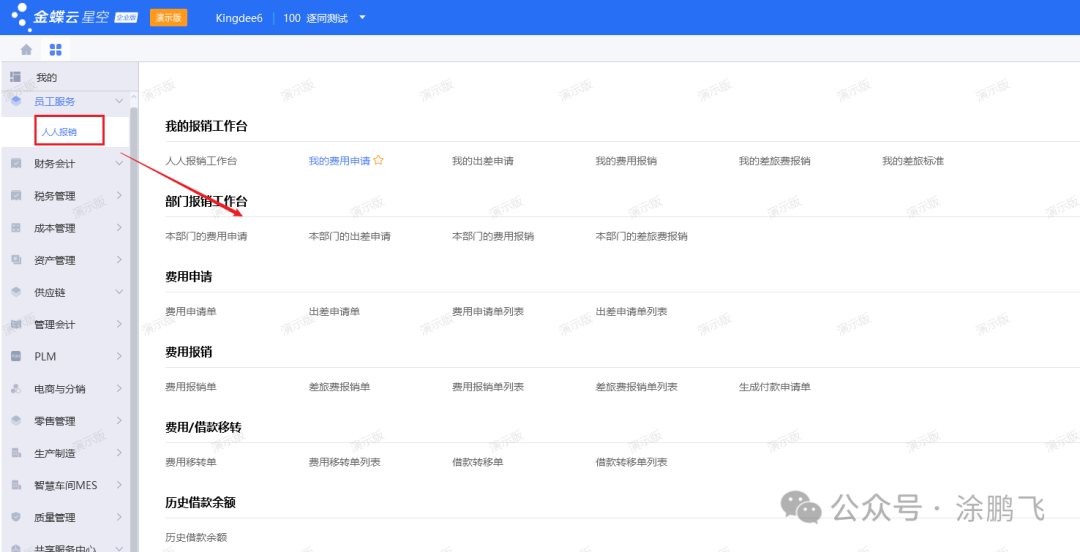
Task: Collapse the 员工服务 menu chevron
Action: [119, 101]
